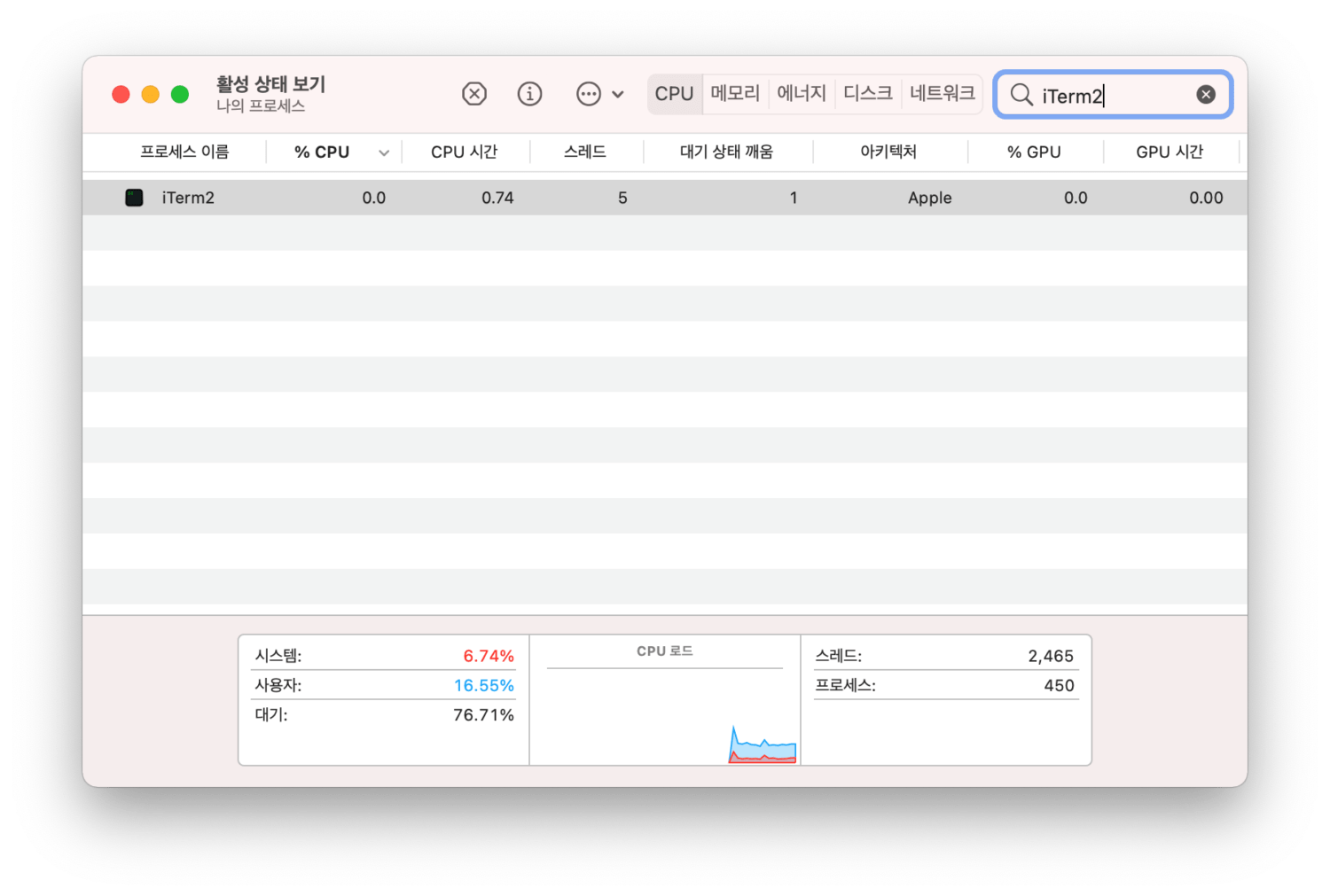Click the 0.74 CPU time value
The image size is (1330, 896).
pyautogui.click(x=497, y=198)
